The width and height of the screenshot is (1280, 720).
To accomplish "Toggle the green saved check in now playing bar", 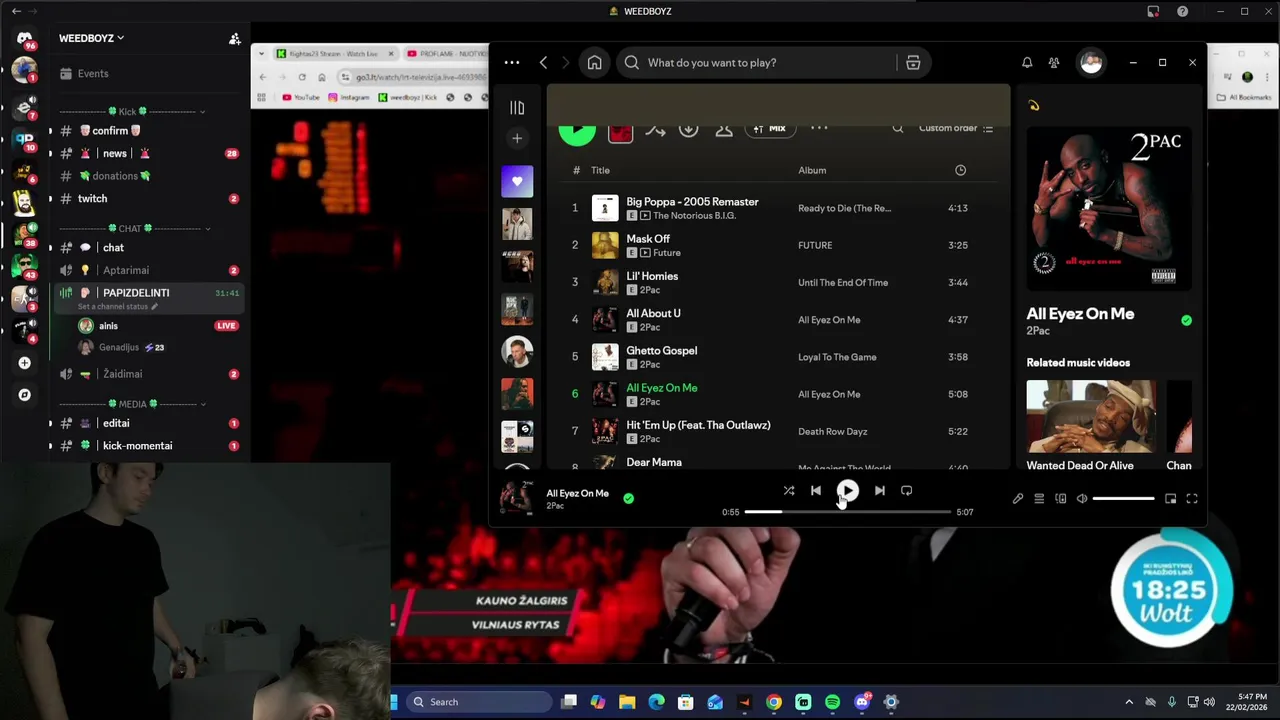I will tap(628, 498).
